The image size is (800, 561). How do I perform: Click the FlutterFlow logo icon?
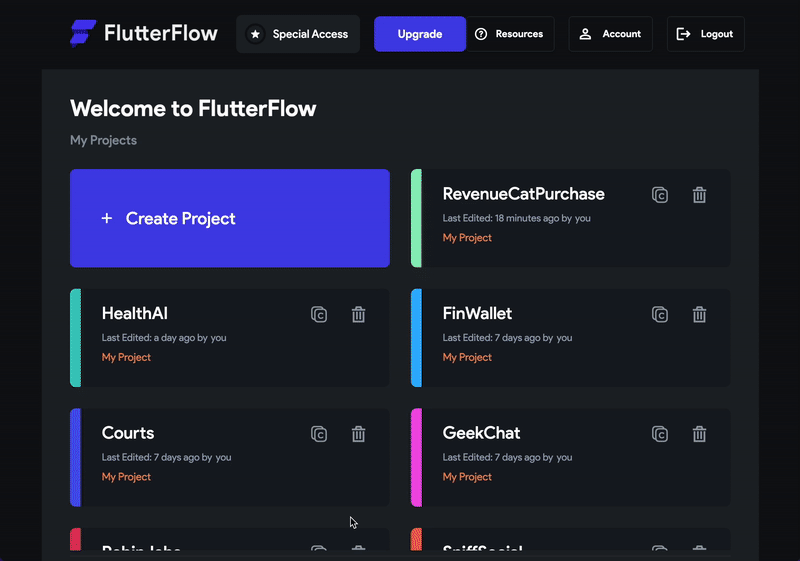tap(83, 34)
